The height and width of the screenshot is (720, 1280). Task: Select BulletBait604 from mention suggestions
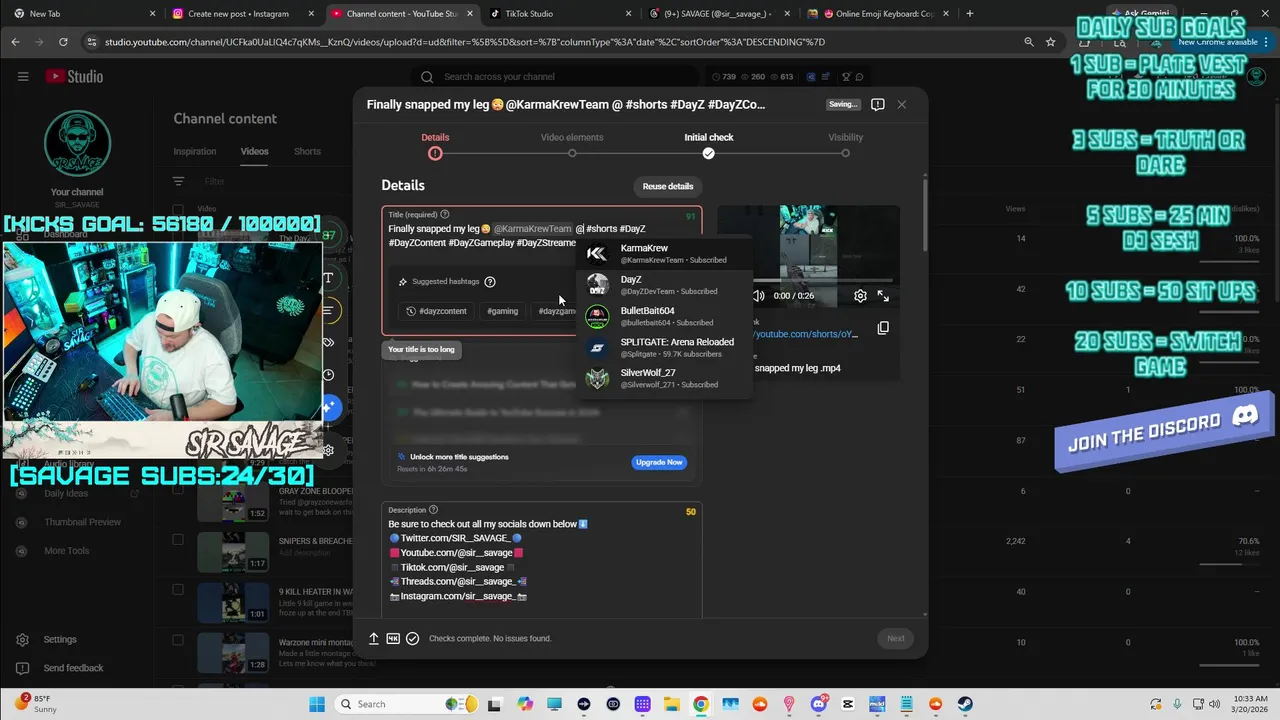point(663,316)
